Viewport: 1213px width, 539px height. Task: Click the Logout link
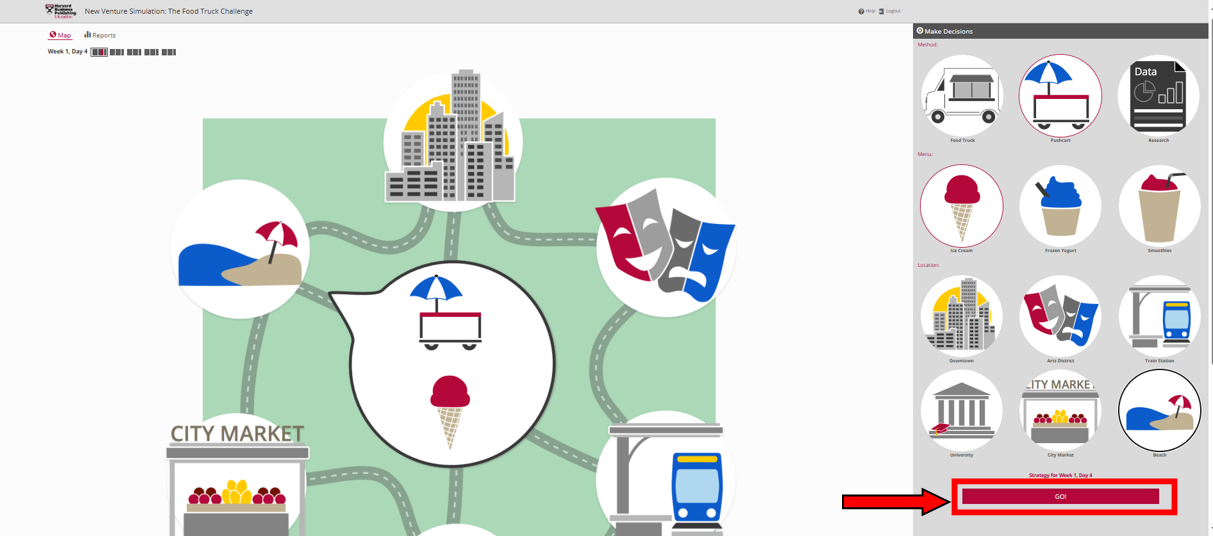tap(890, 11)
